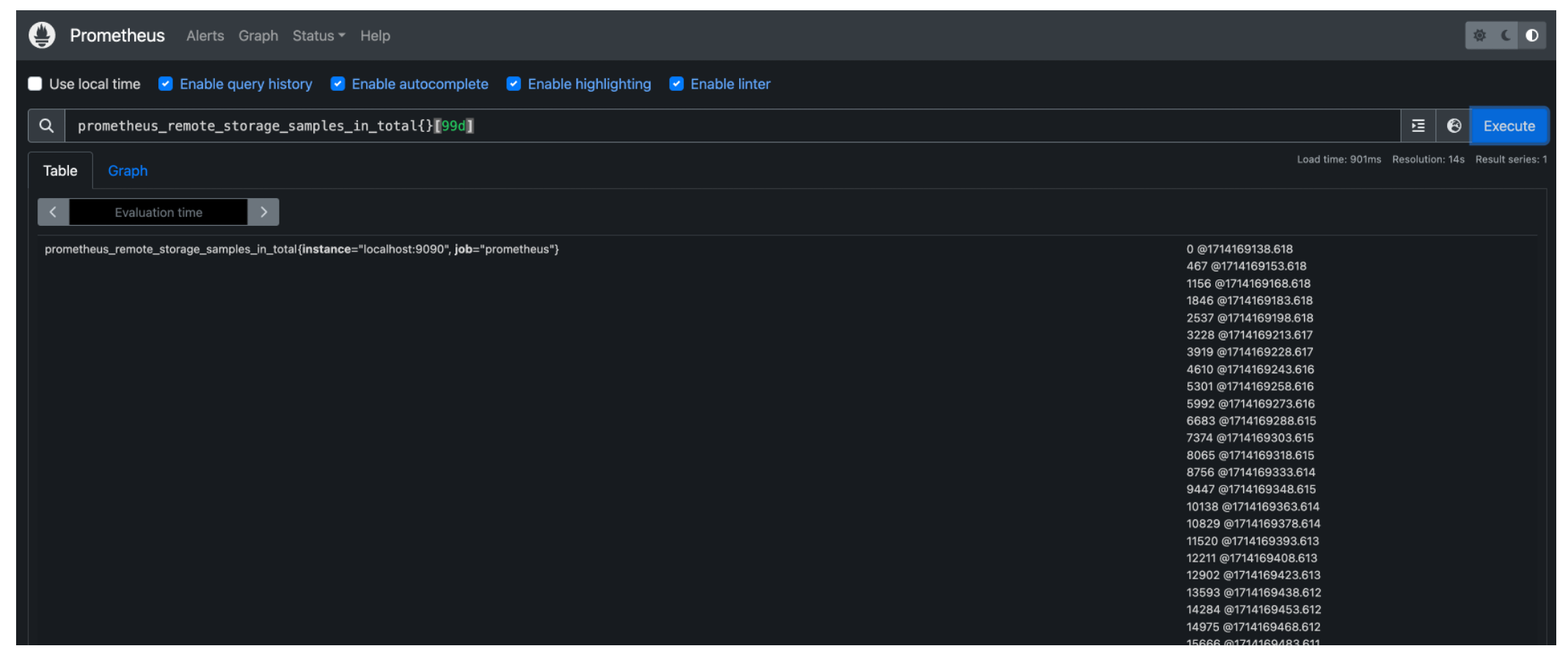Click sample 3228 @1714169213.617
This screenshot has height=657, width=1568.
pyautogui.click(x=1250, y=335)
